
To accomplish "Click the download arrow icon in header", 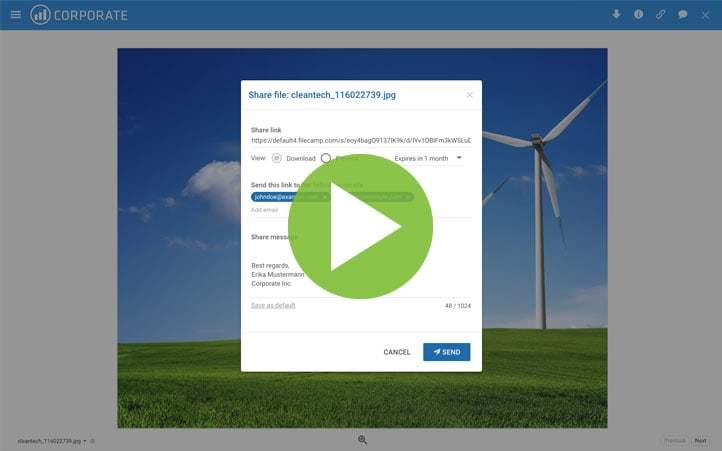I will point(616,14).
